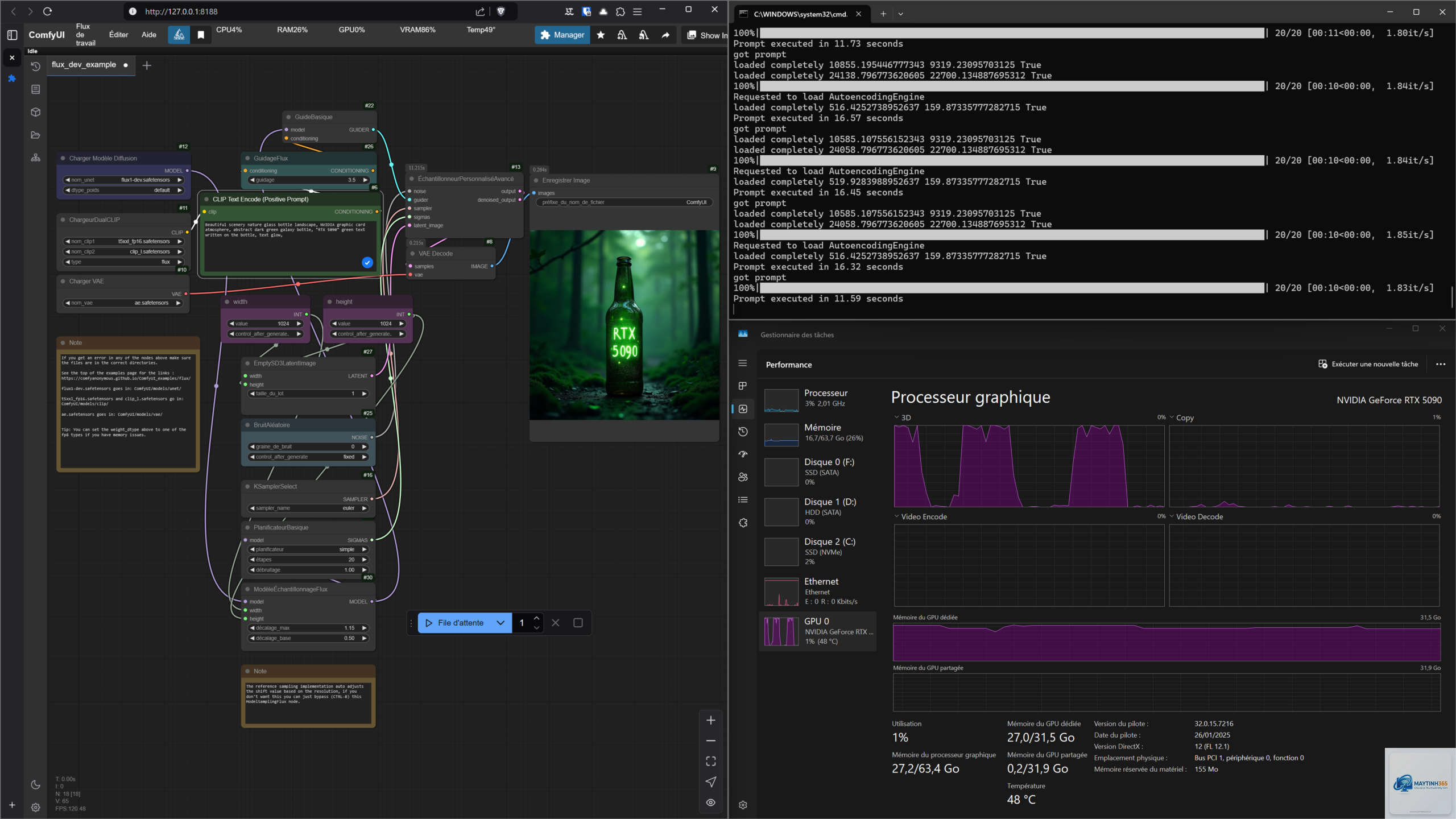This screenshot has width=1456, height=819.
Task: Reload the browser page
Action: pyautogui.click(x=48, y=11)
